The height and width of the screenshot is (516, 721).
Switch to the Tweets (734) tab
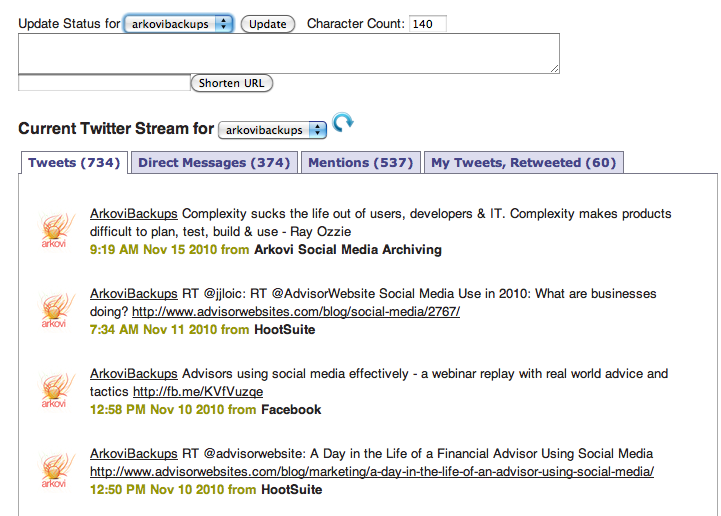coord(74,163)
